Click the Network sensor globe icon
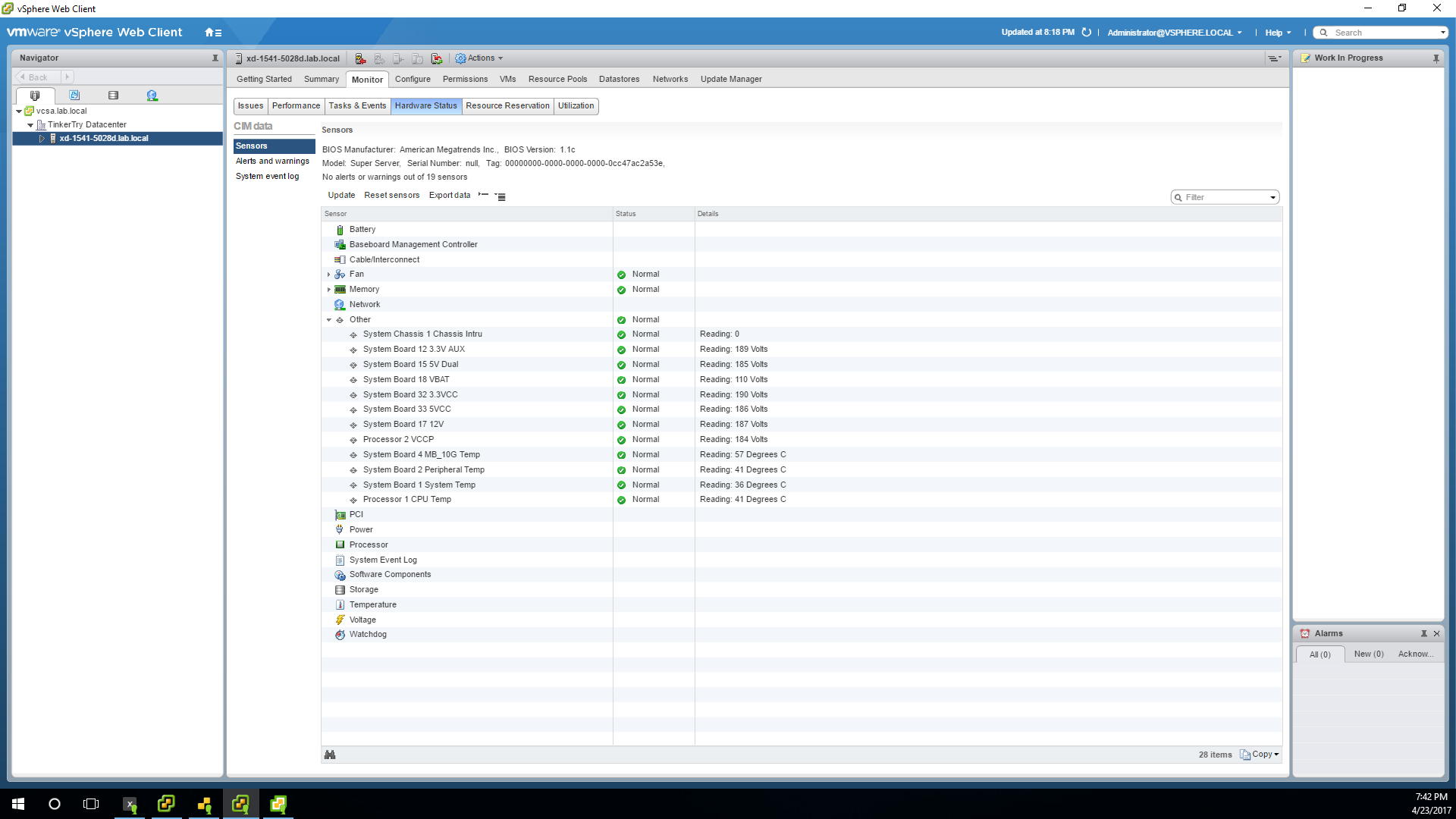1456x819 pixels. 340,305
